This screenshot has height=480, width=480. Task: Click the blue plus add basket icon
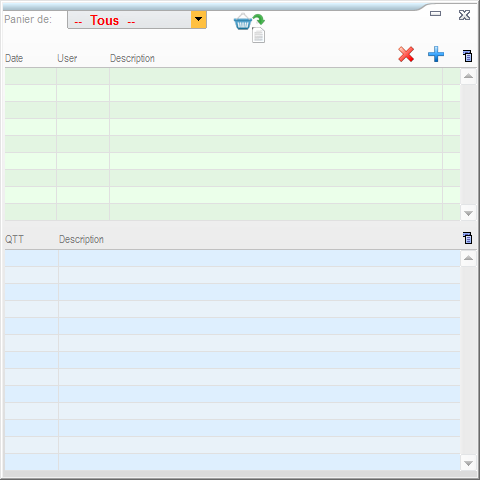(436, 54)
